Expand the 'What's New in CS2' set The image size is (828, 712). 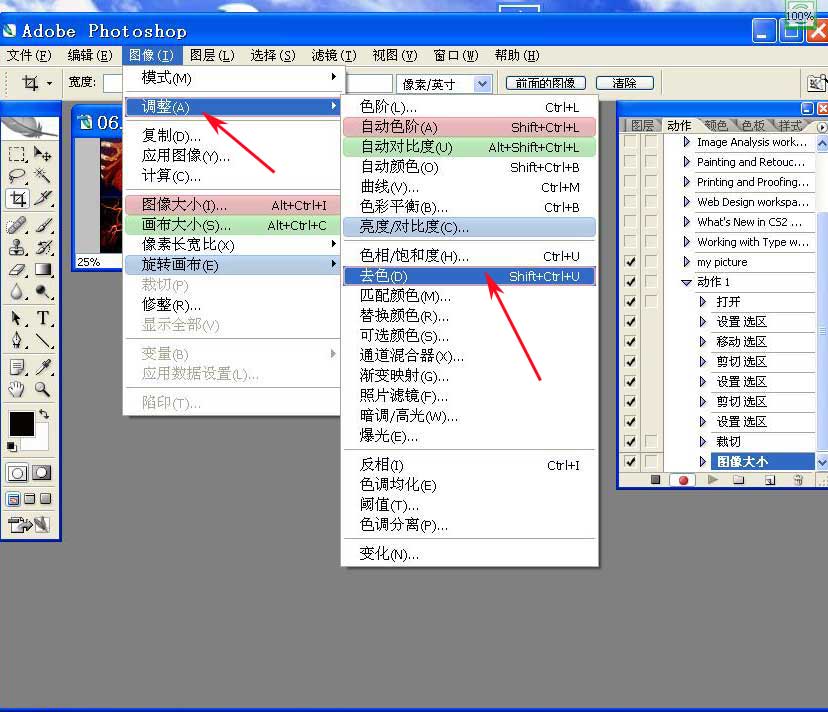tap(686, 222)
